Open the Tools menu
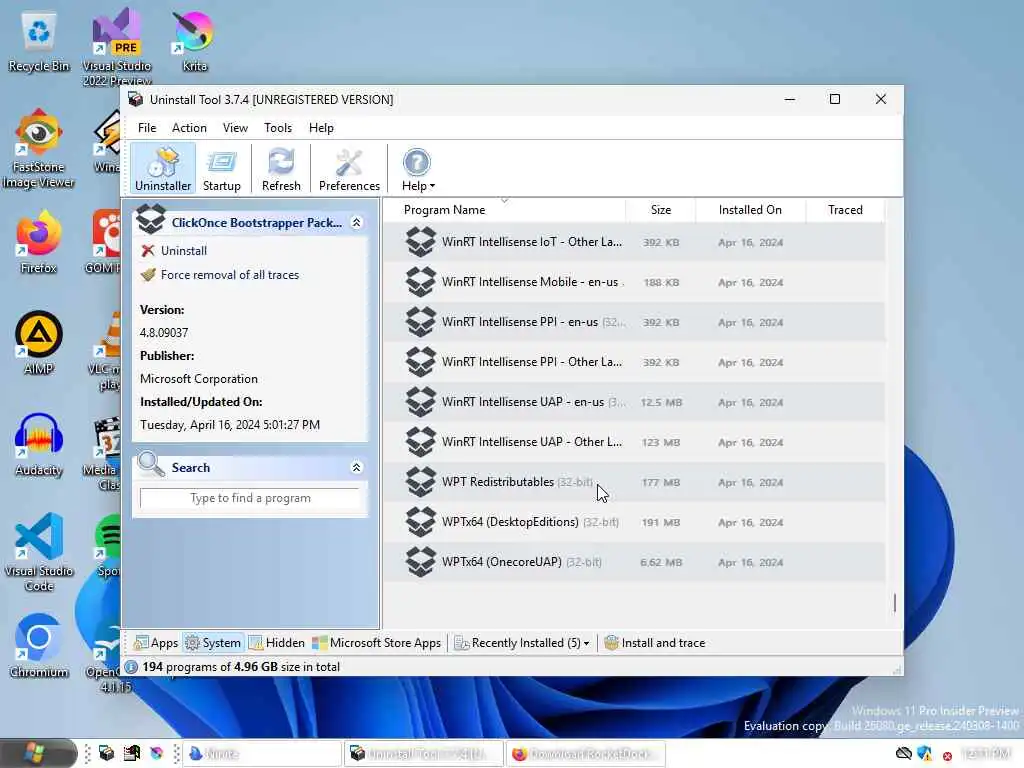This screenshot has width=1024, height=768. 278,128
